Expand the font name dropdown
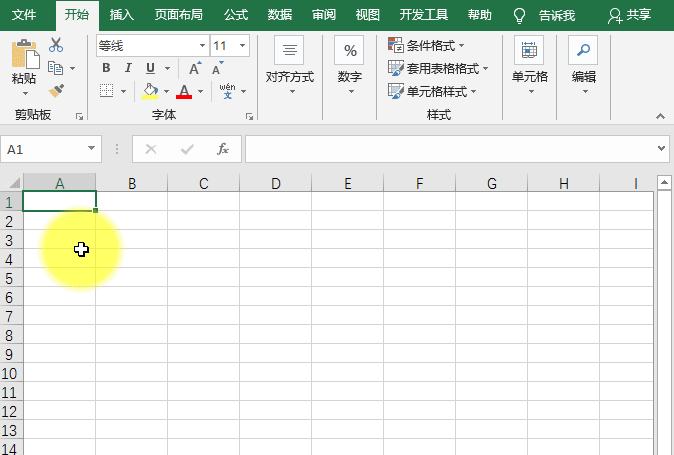 202,46
